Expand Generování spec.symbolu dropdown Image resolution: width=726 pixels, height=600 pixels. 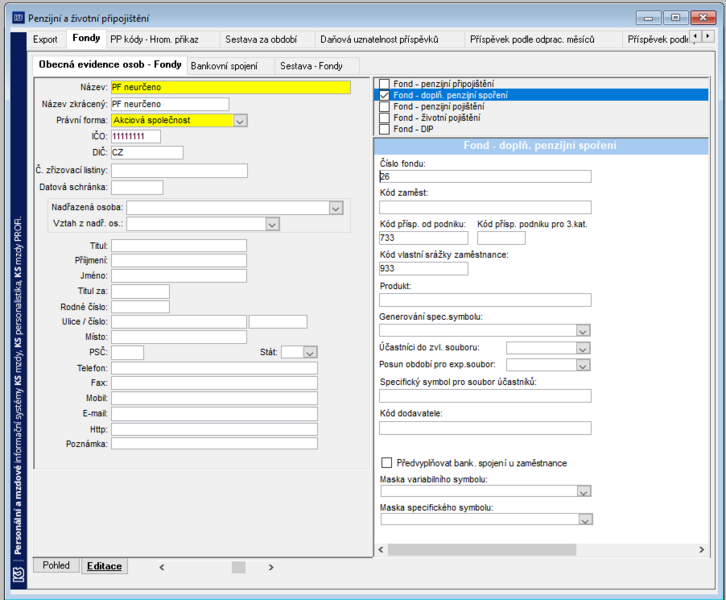pos(583,331)
